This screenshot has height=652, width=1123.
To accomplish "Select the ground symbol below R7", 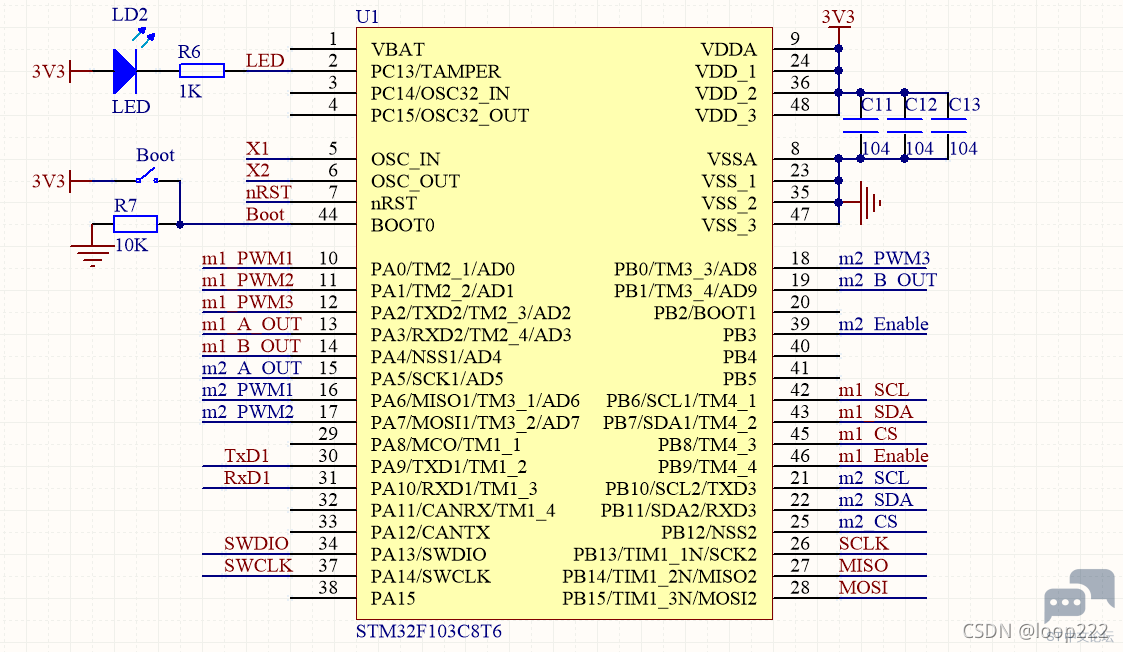I will (x=92, y=255).
